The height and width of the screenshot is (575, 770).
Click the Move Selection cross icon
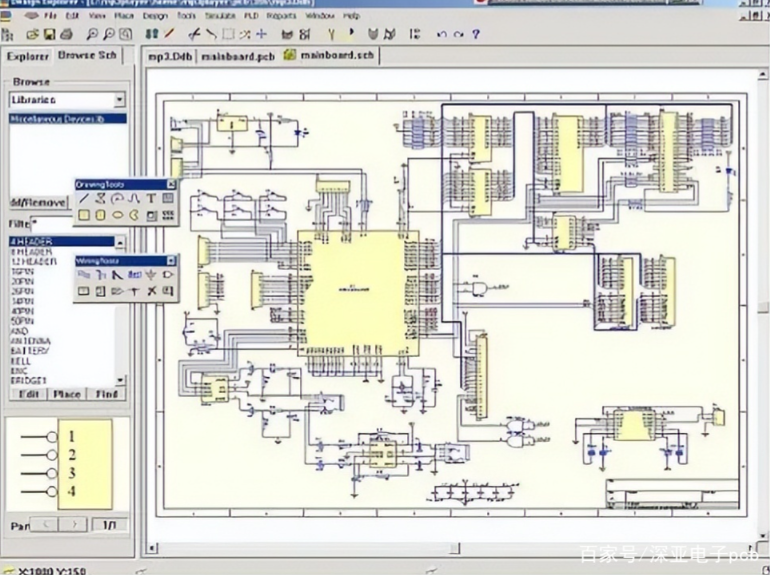coord(262,34)
